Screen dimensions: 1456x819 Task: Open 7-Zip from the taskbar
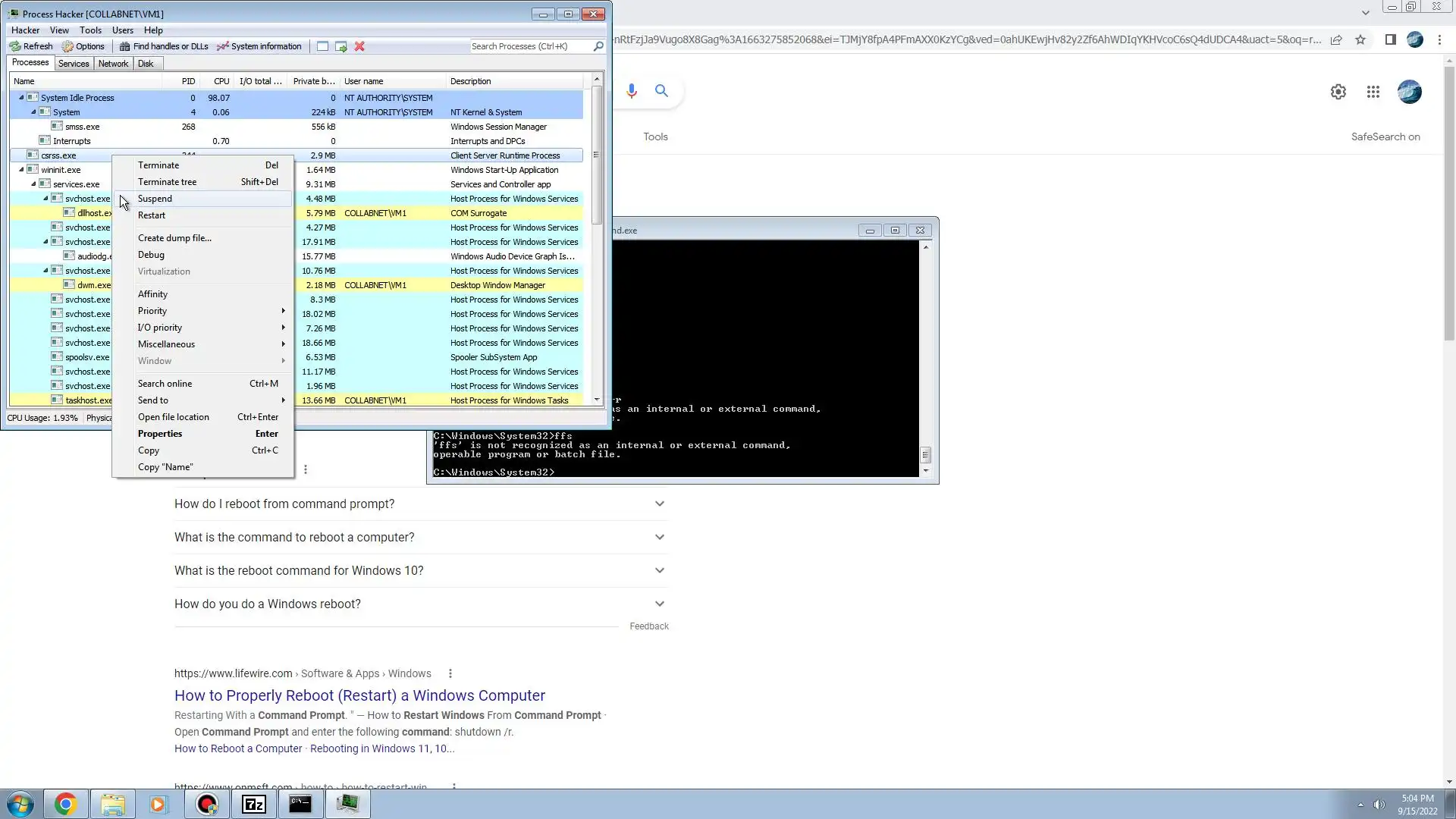pyautogui.click(x=253, y=804)
